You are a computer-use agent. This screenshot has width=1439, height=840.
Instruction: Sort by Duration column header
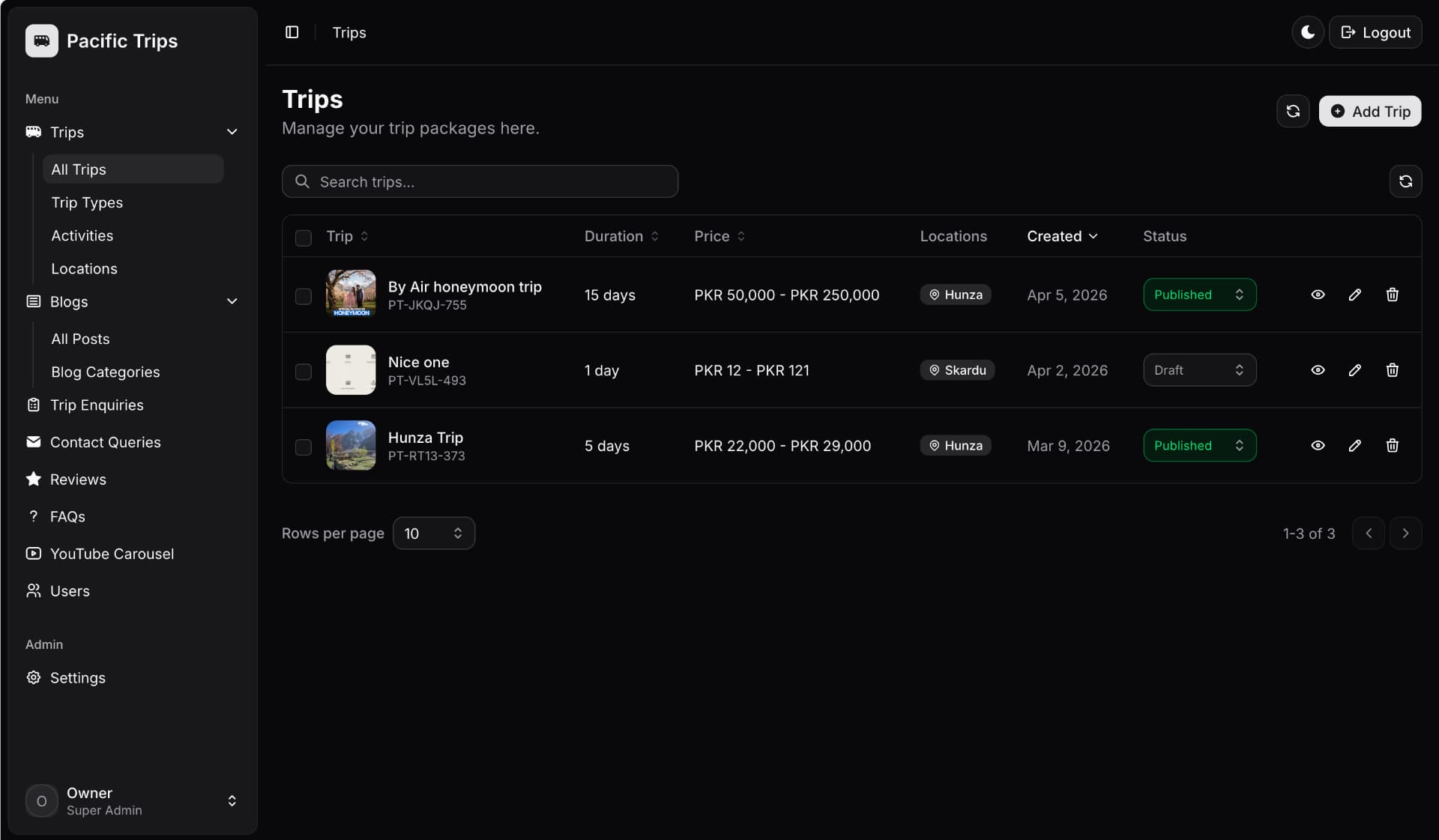tap(621, 236)
